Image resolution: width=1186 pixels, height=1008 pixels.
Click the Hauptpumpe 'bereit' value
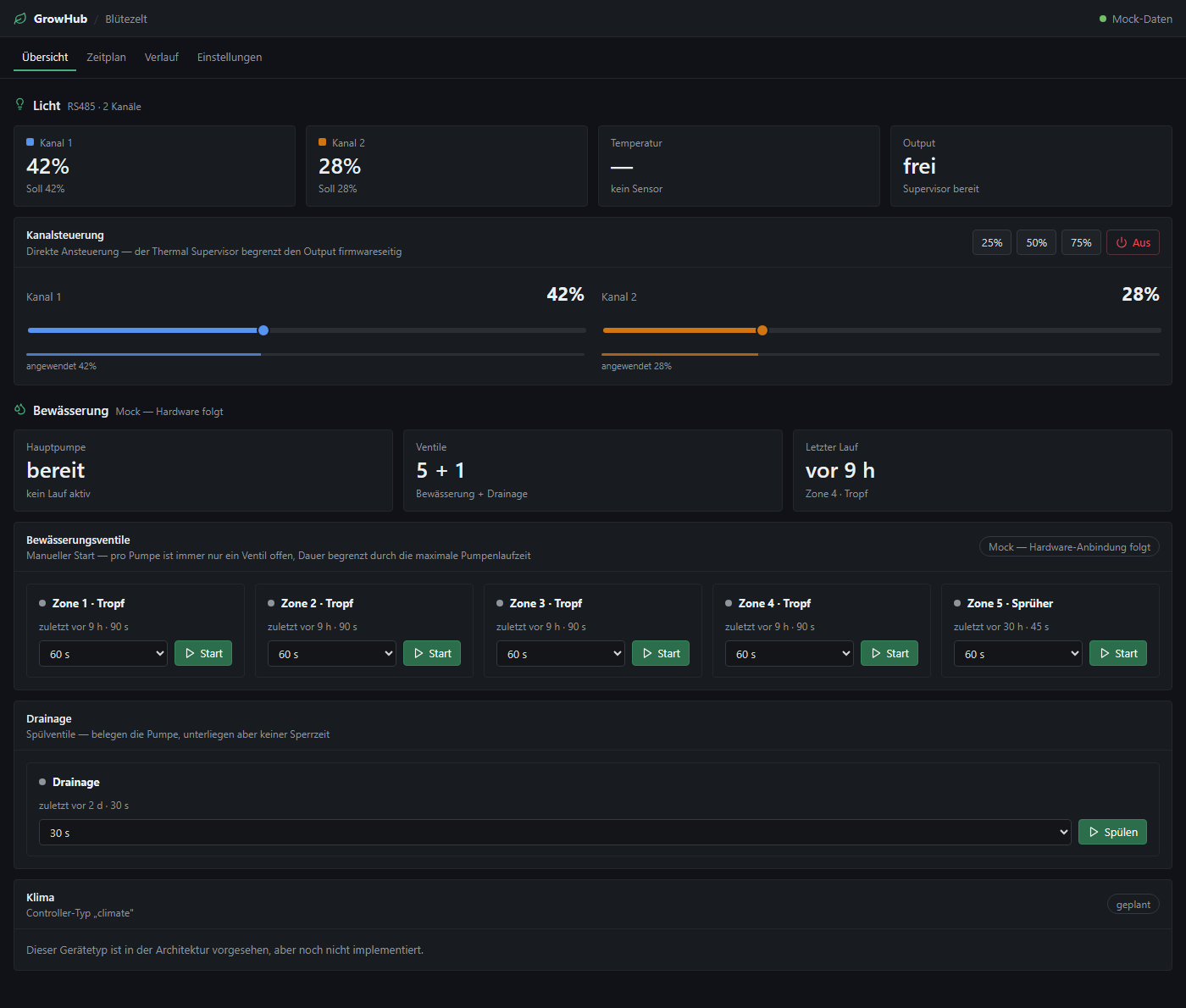[56, 470]
